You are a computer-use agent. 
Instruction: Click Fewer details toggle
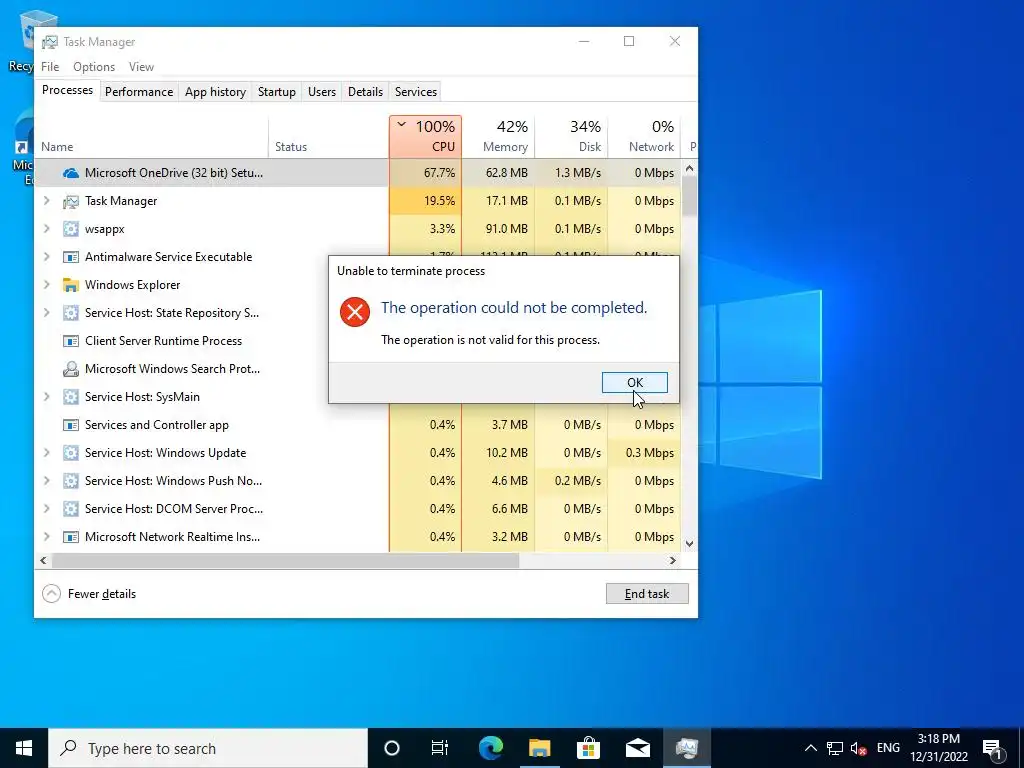tap(89, 594)
